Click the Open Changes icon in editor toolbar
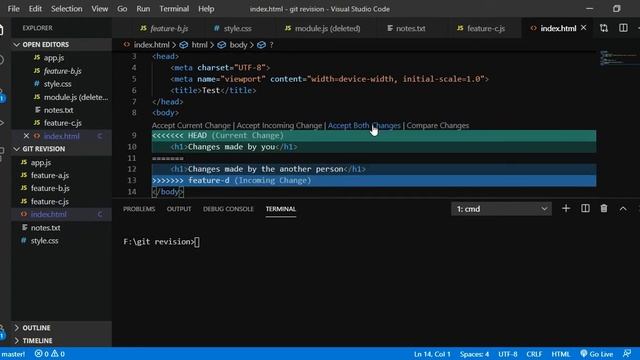Image resolution: width=640 pixels, height=360 pixels. [x=604, y=28]
